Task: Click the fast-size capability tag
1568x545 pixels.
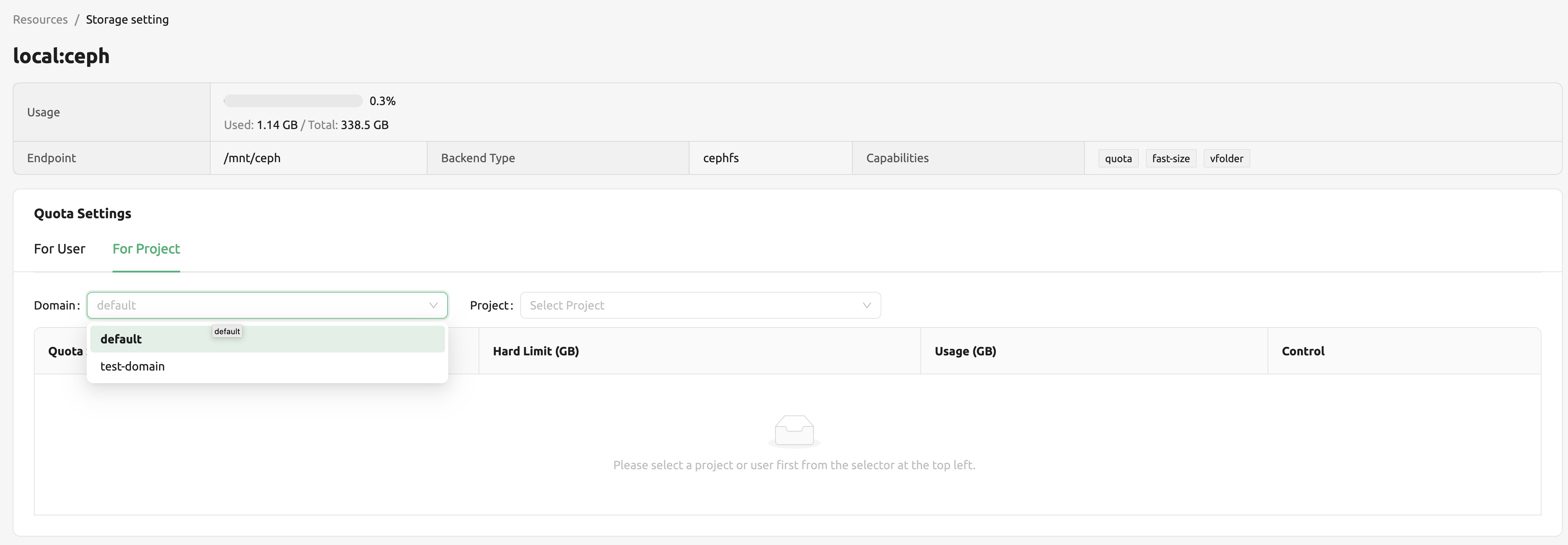Action: point(1171,158)
